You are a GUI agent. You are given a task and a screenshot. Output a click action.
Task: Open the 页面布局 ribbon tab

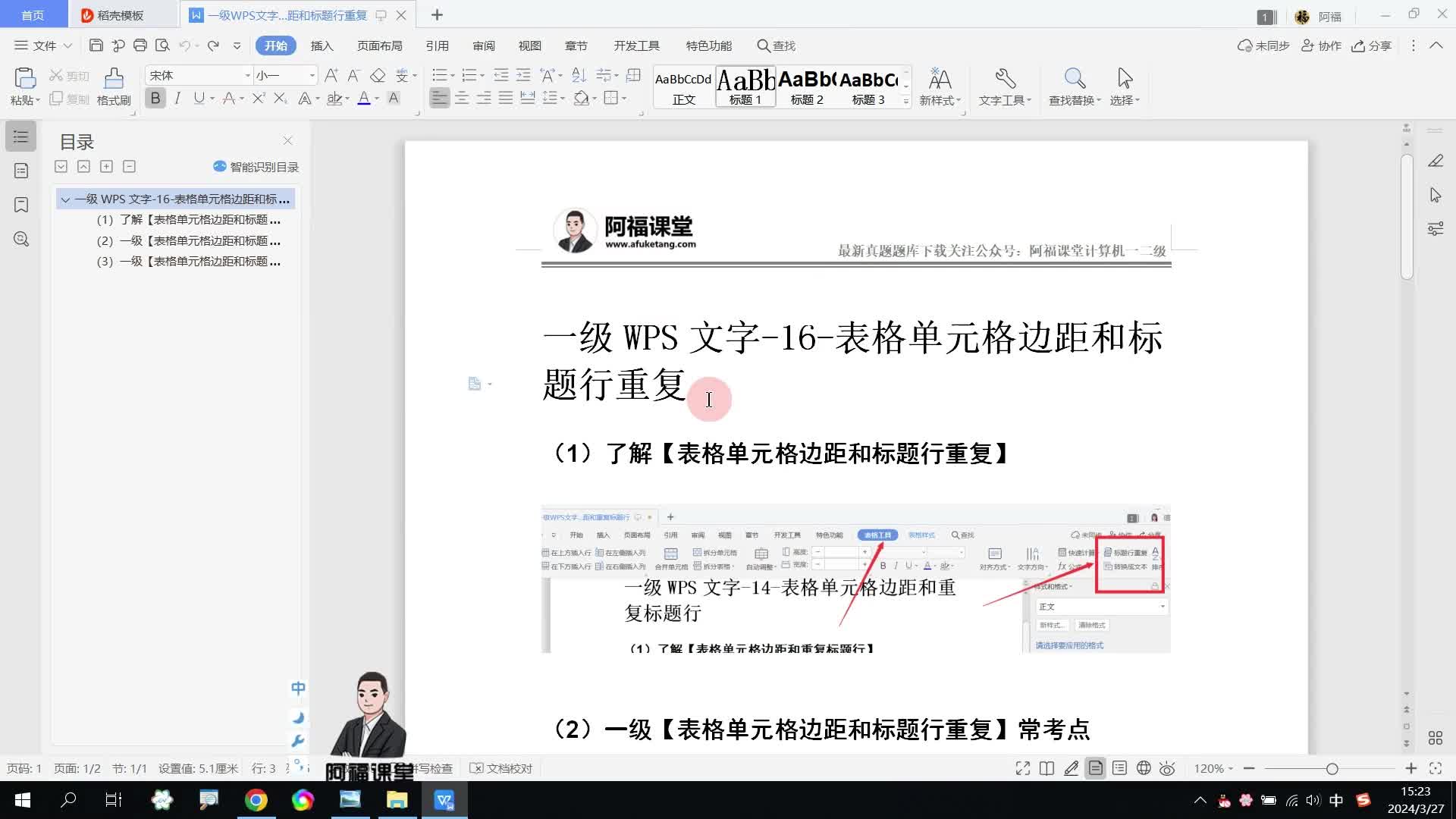click(379, 45)
